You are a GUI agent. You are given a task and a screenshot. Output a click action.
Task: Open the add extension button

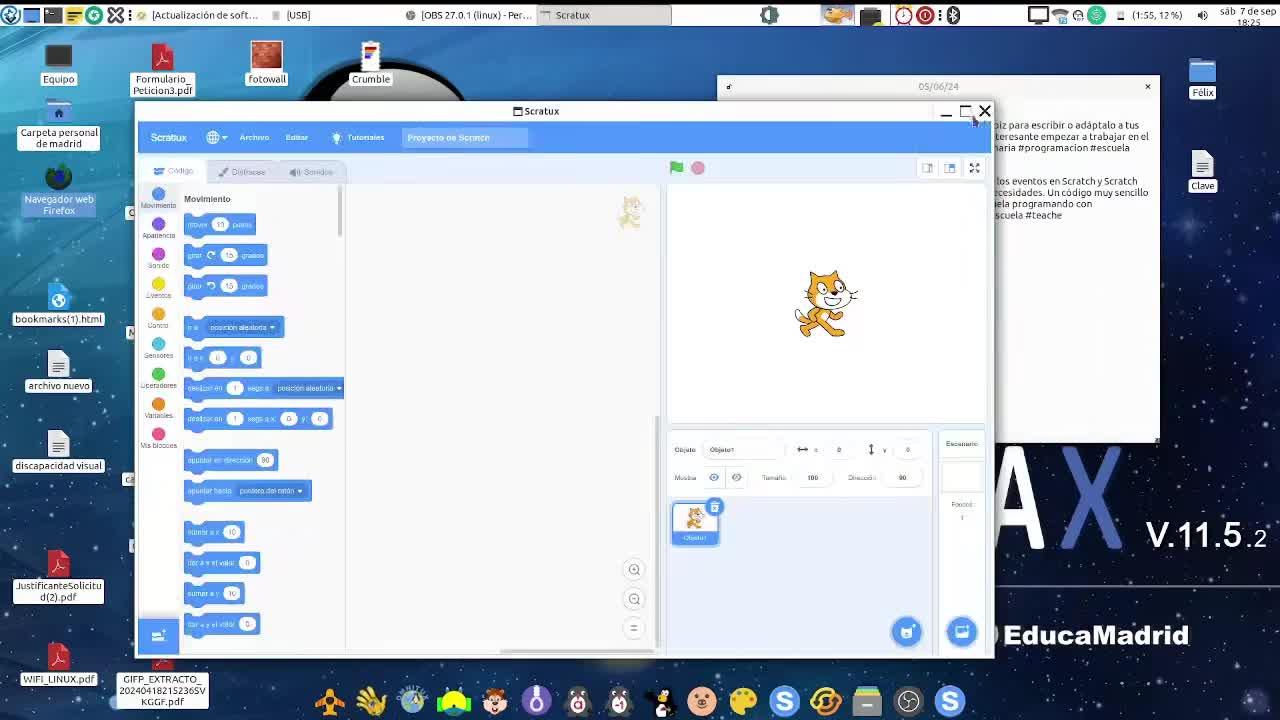pos(158,636)
